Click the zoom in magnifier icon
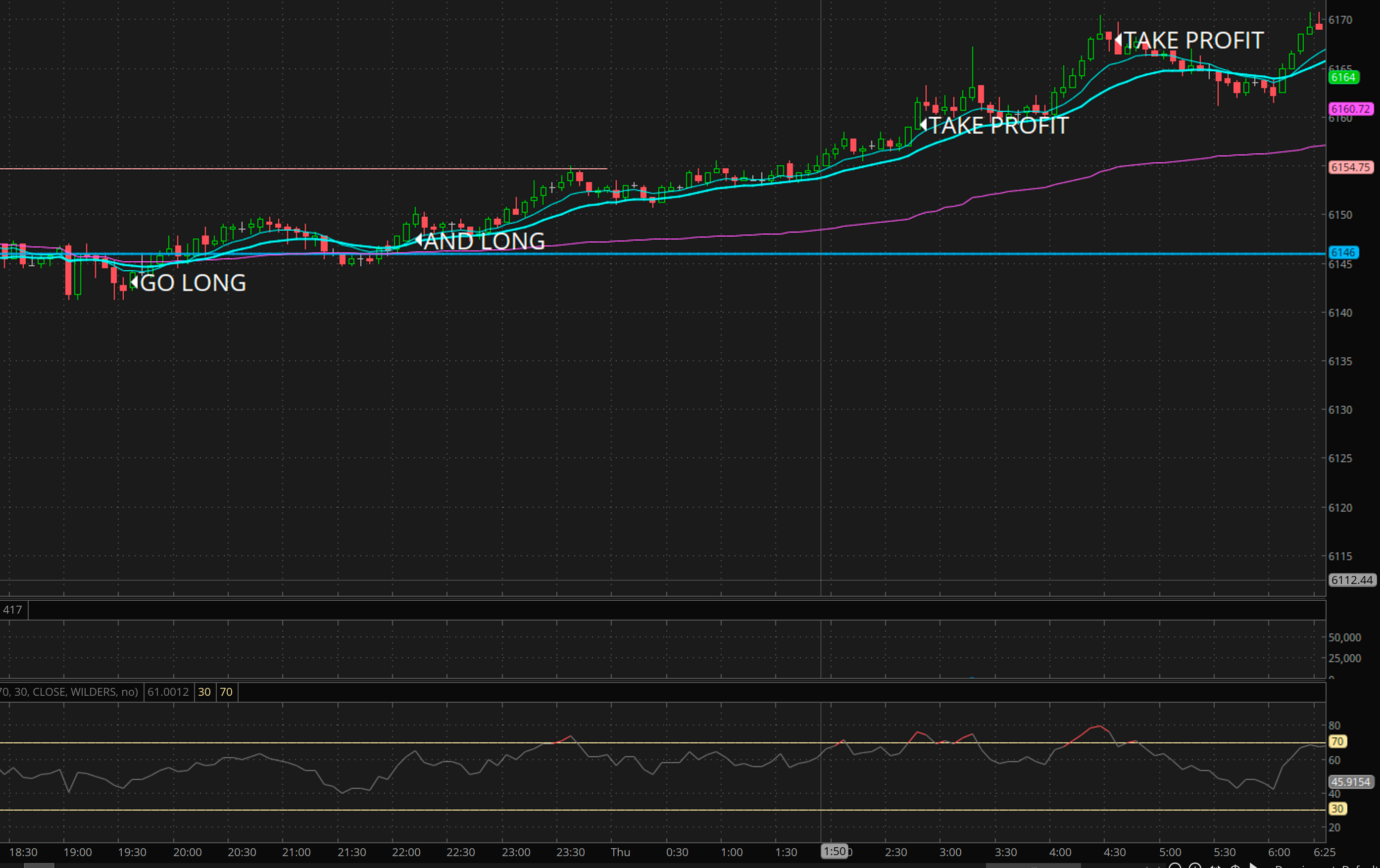This screenshot has width=1380, height=868. [1195, 866]
